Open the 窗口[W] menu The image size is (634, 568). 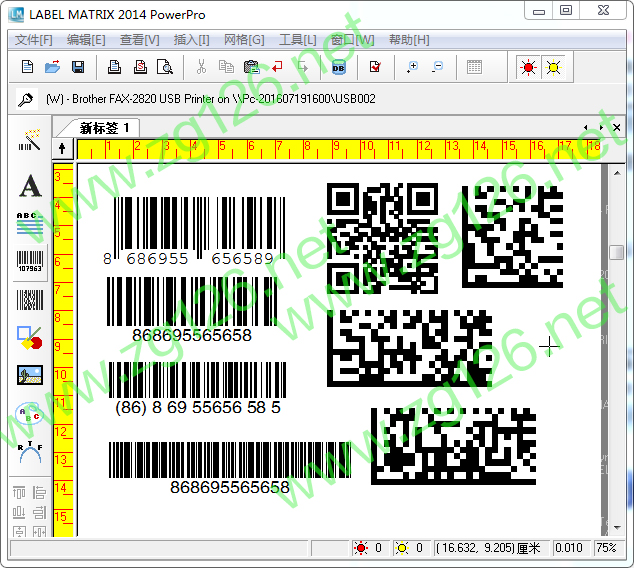(353, 40)
